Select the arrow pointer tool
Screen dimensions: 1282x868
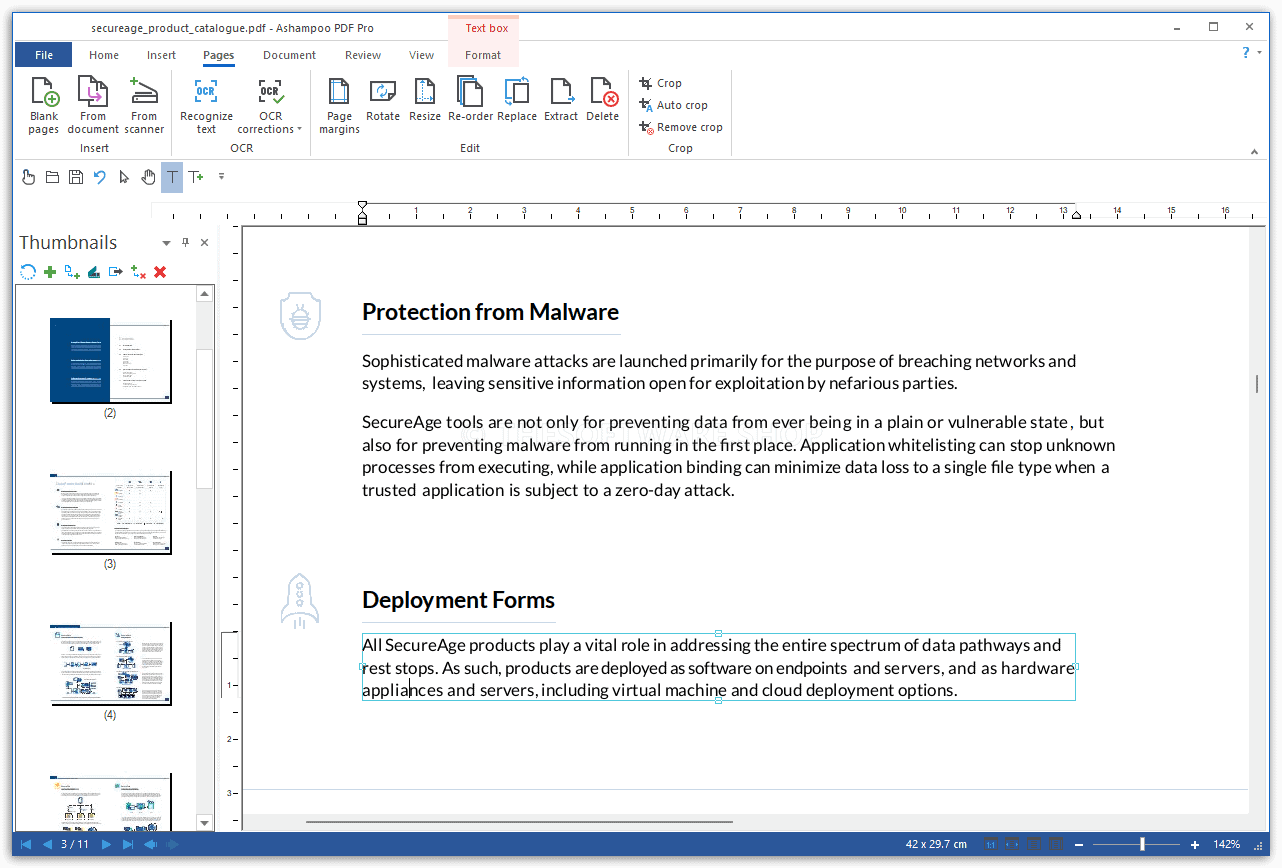(x=124, y=177)
